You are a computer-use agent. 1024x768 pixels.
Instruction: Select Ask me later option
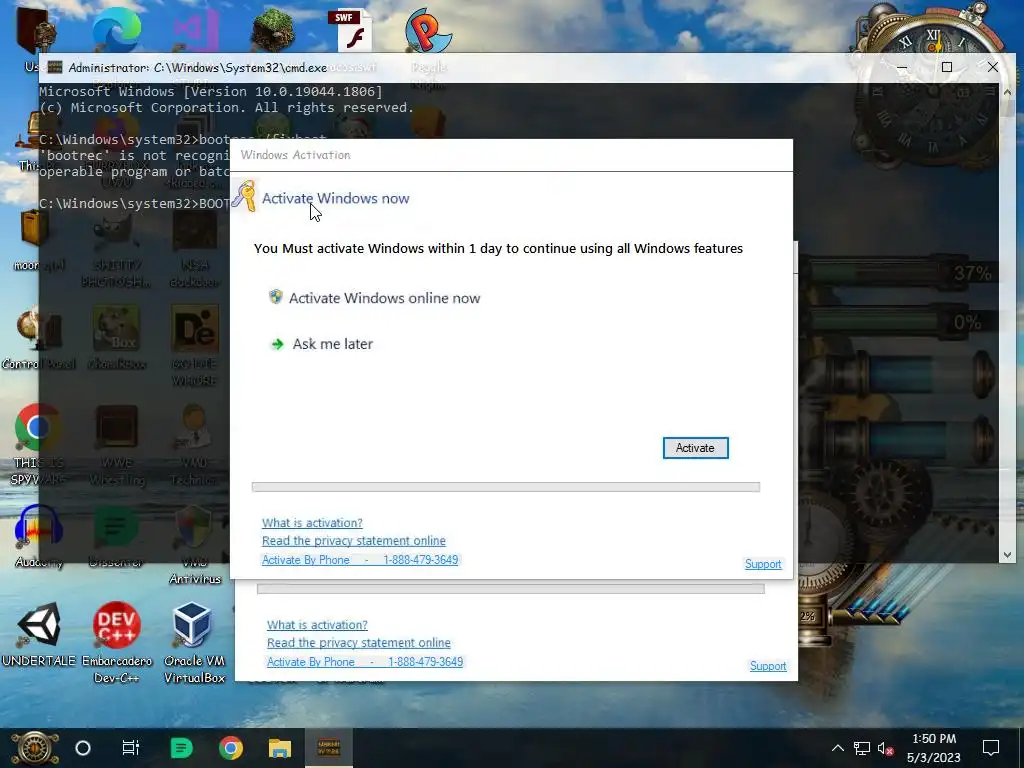(332, 344)
